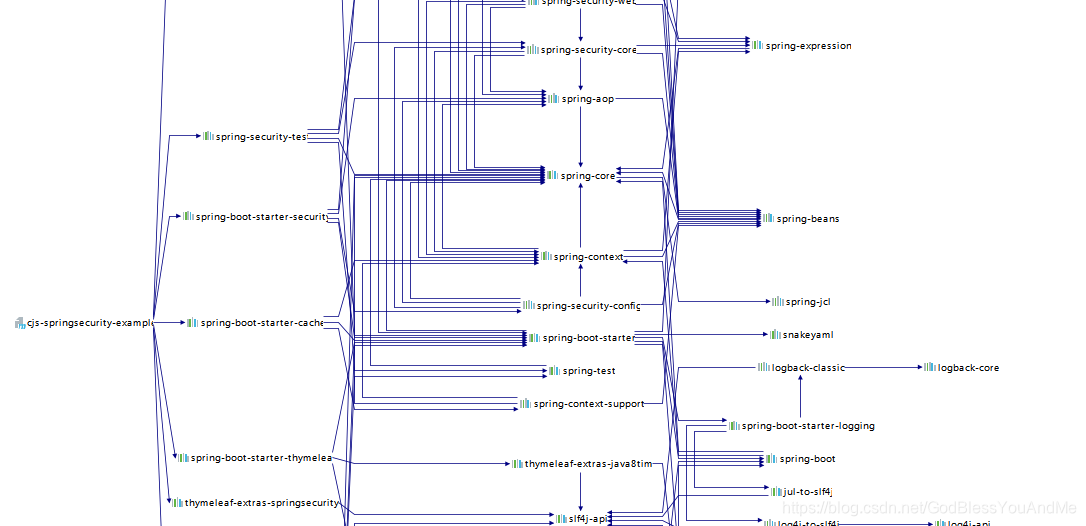This screenshot has height=526, width=1086.
Task: Click the spring-core library icon
Action: click(553, 176)
